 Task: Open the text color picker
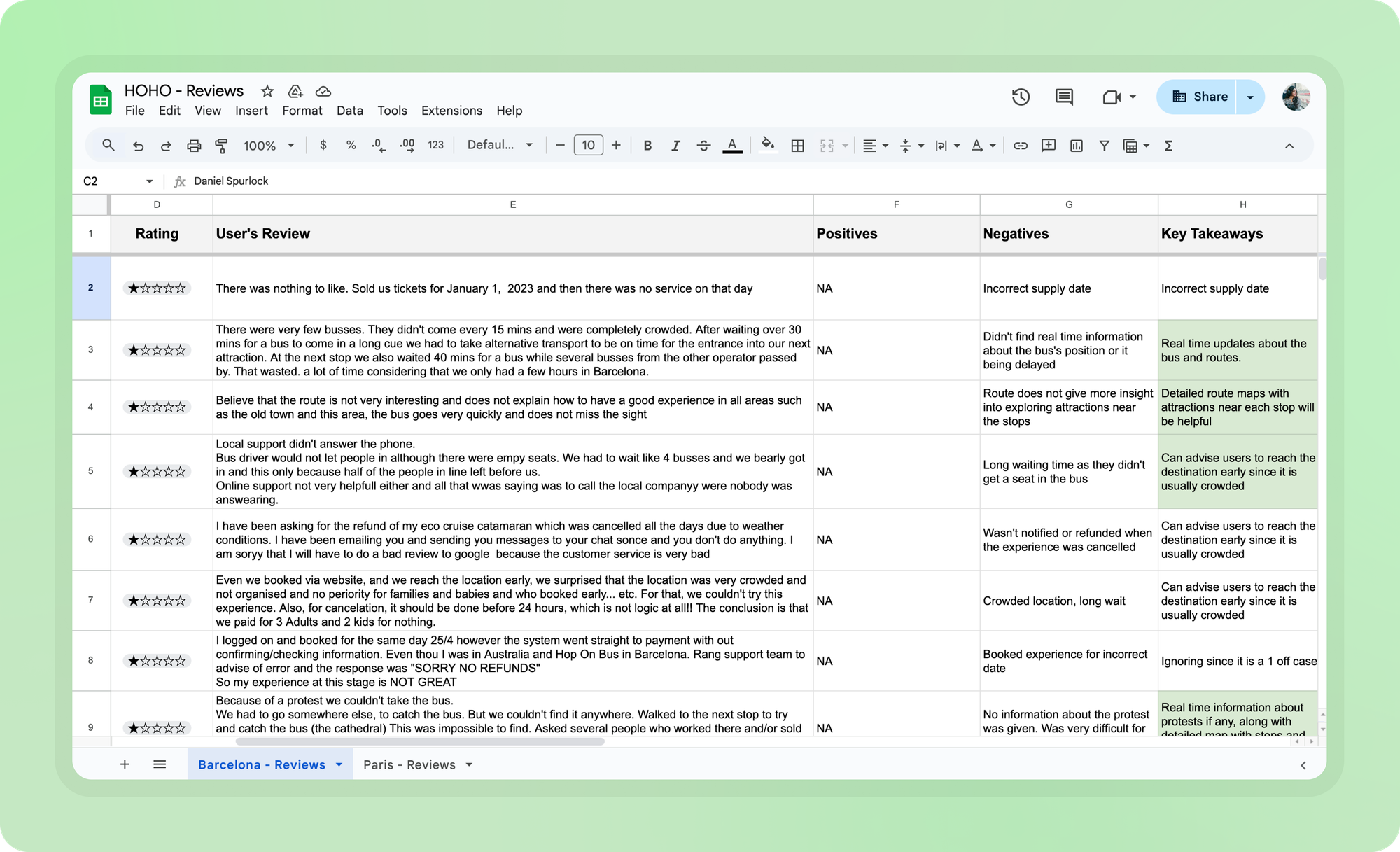point(732,146)
